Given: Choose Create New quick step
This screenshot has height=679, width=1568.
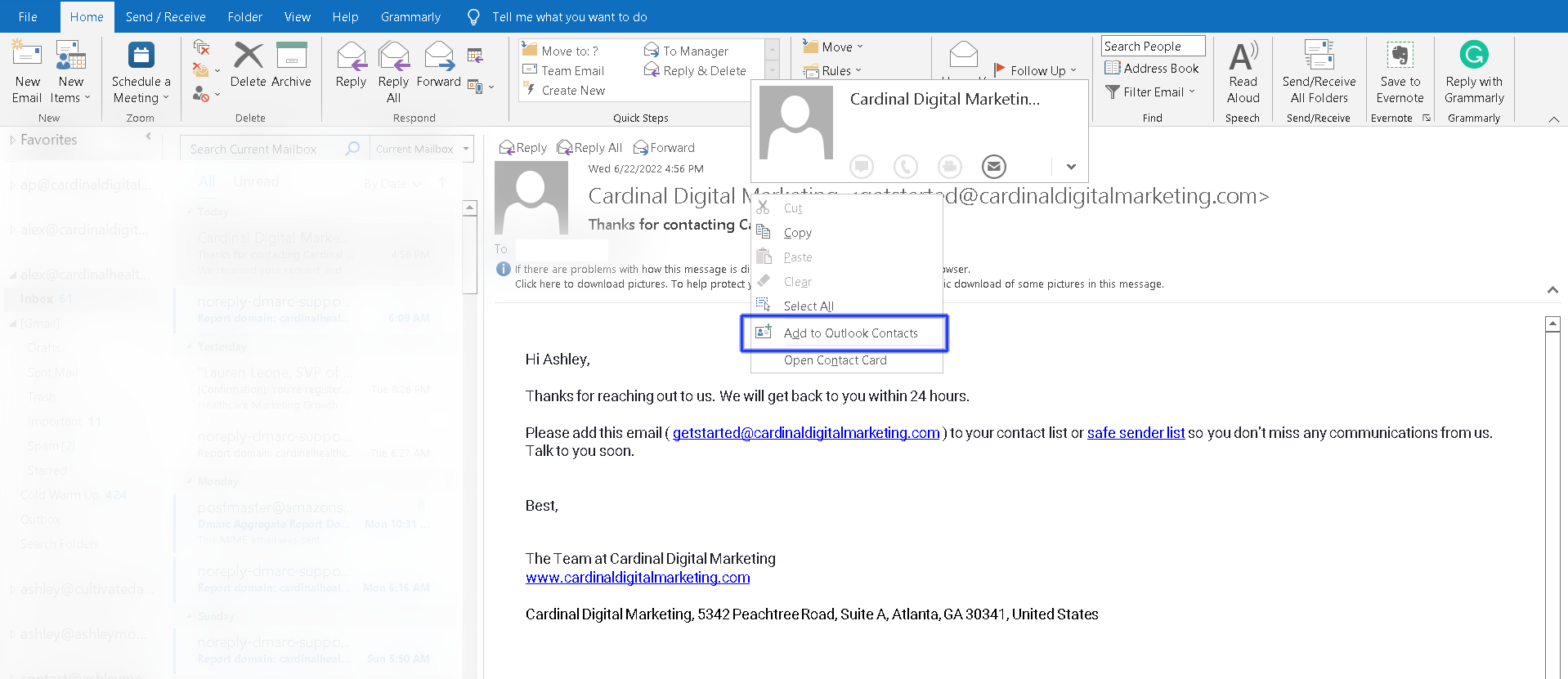Looking at the screenshot, I should pyautogui.click(x=564, y=90).
